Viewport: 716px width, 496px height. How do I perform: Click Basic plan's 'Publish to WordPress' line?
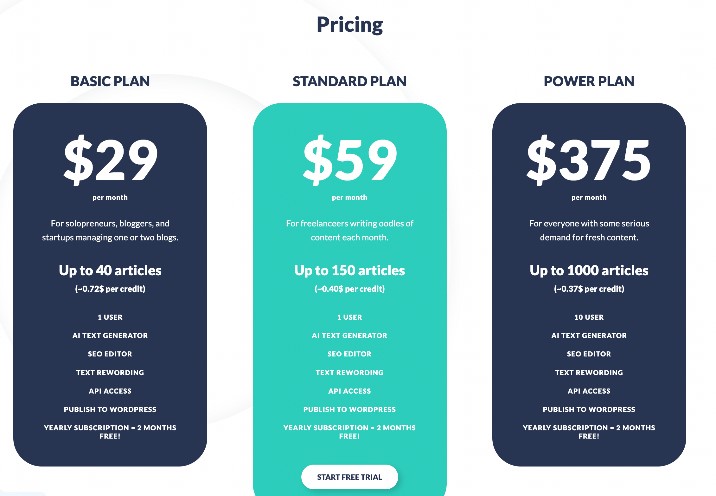(x=110, y=409)
